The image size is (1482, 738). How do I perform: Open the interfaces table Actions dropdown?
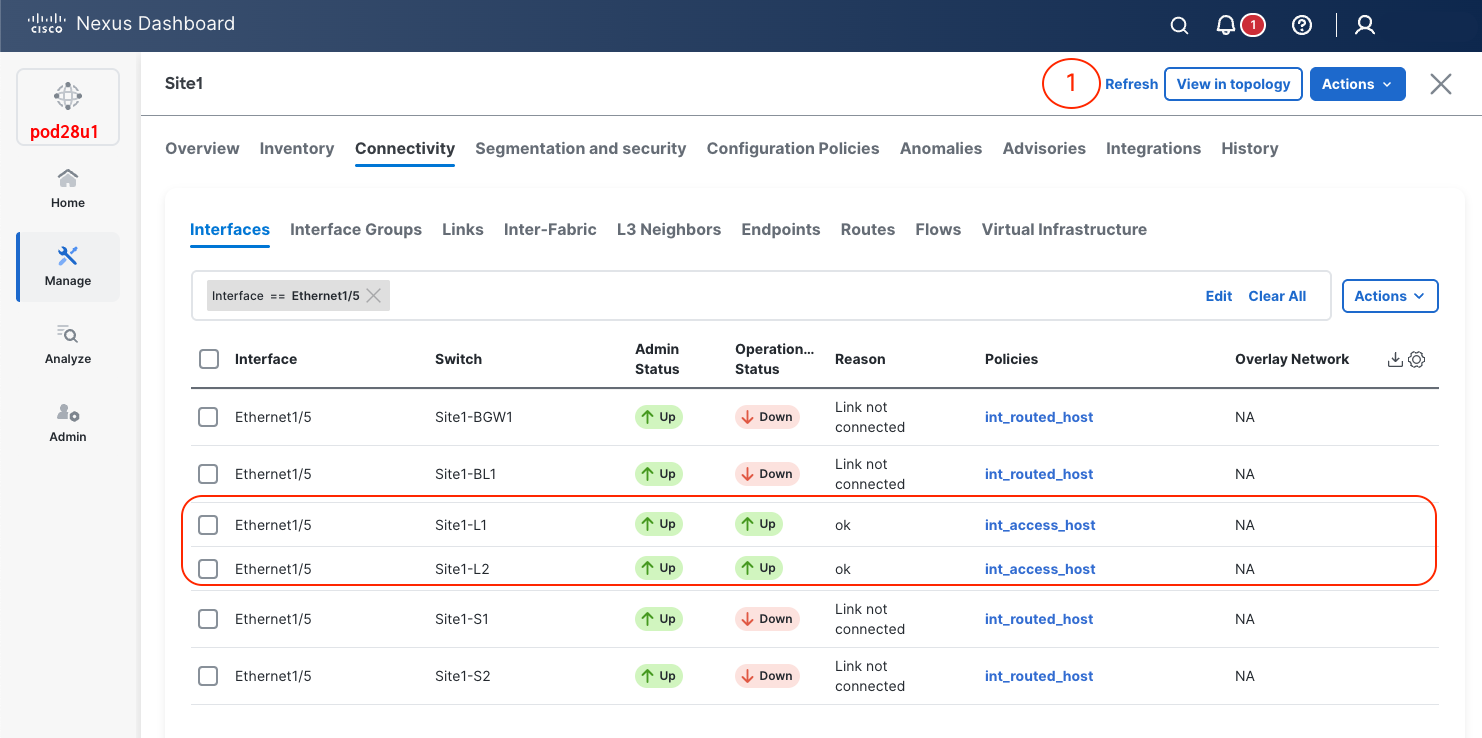[x=1389, y=296]
